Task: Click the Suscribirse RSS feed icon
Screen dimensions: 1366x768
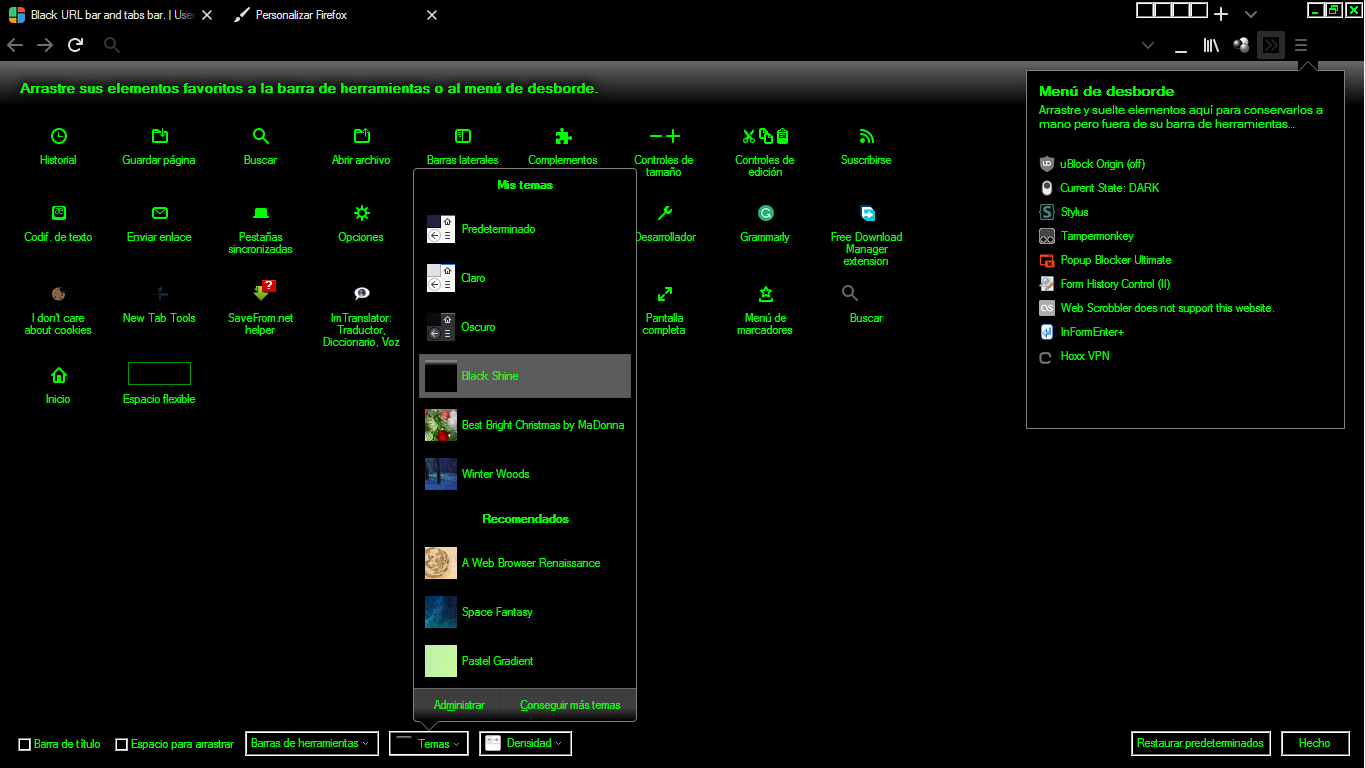Action: coord(866,136)
